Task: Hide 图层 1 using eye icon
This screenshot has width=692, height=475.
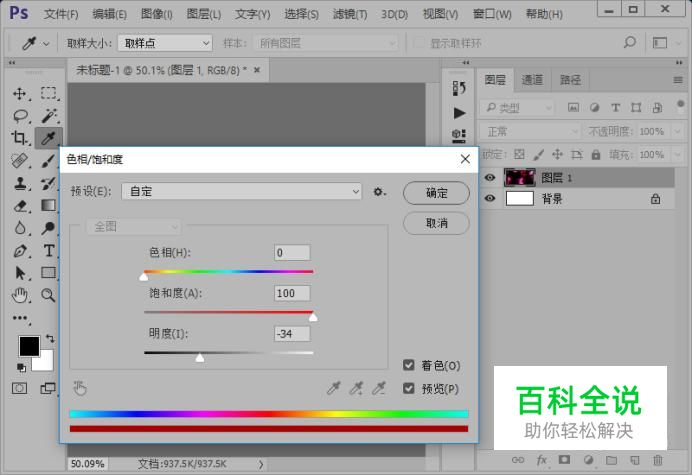Action: click(489, 177)
